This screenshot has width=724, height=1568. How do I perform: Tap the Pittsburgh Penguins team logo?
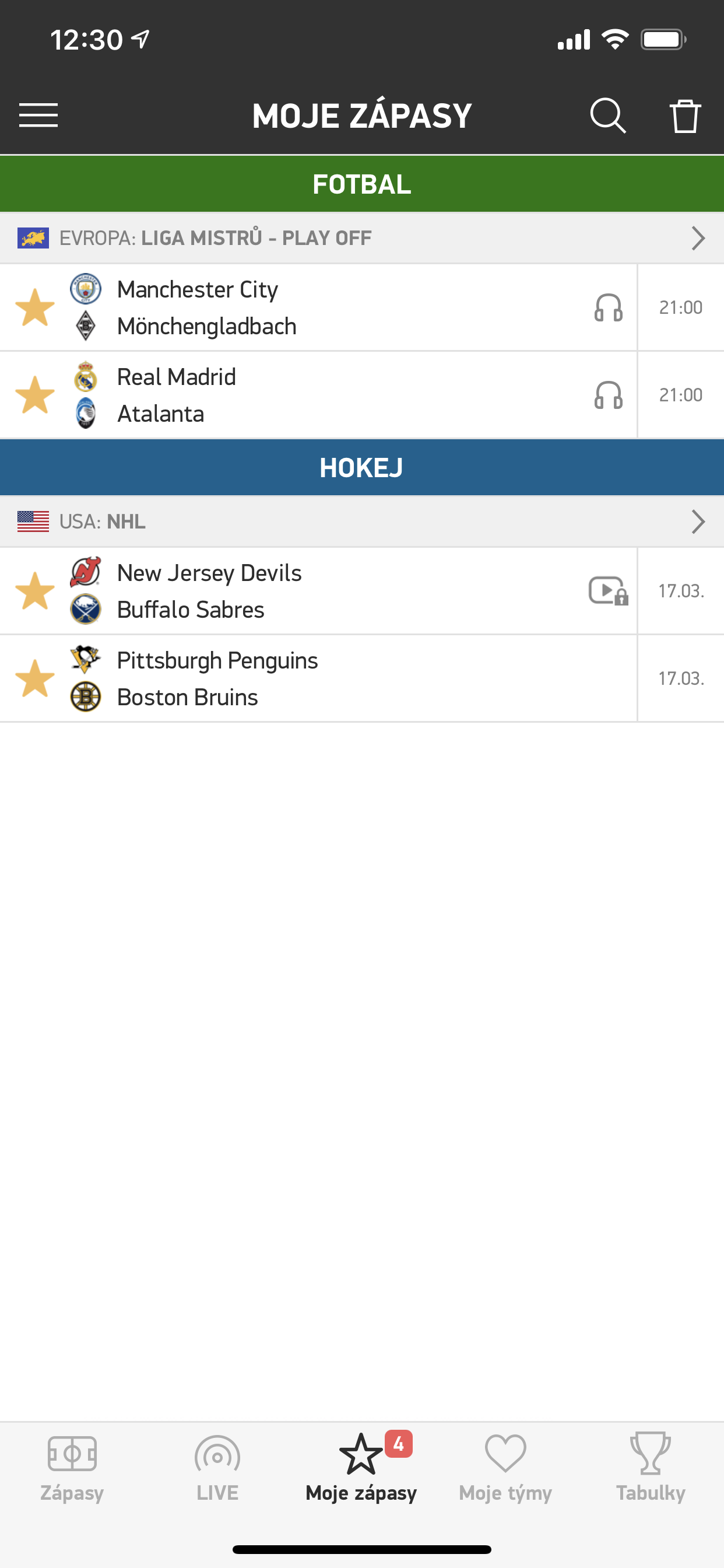point(86,660)
